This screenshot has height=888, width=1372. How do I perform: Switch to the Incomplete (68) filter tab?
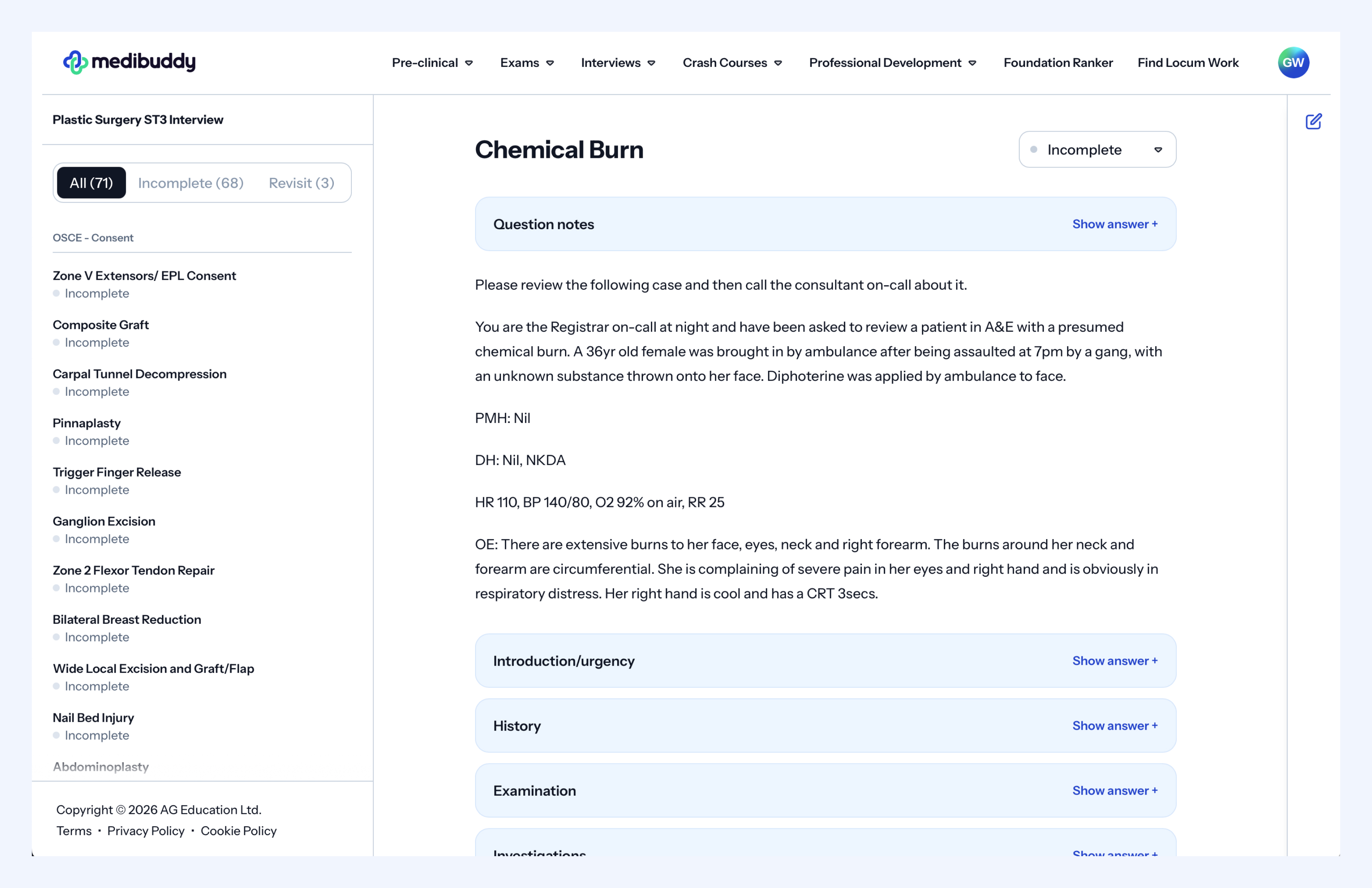click(191, 183)
